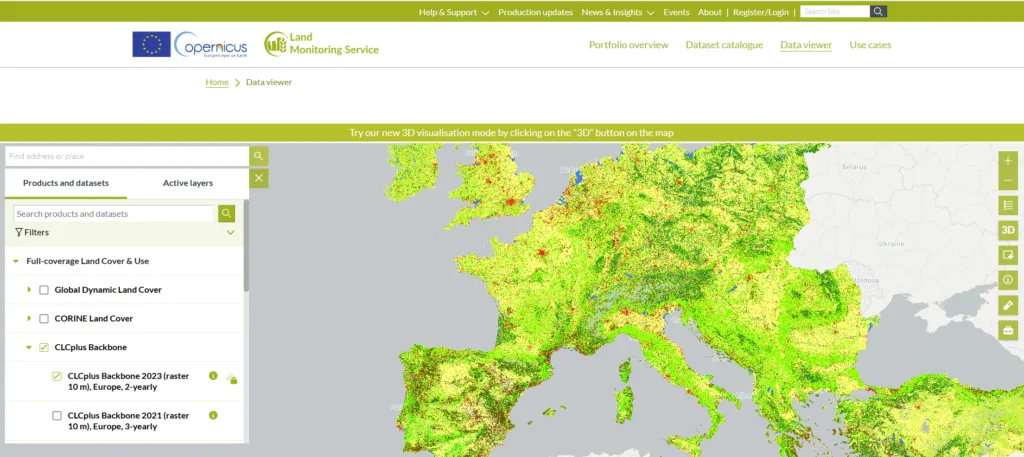1024x457 pixels.
Task: Click the Filters funnel icon
Action: [x=19, y=232]
